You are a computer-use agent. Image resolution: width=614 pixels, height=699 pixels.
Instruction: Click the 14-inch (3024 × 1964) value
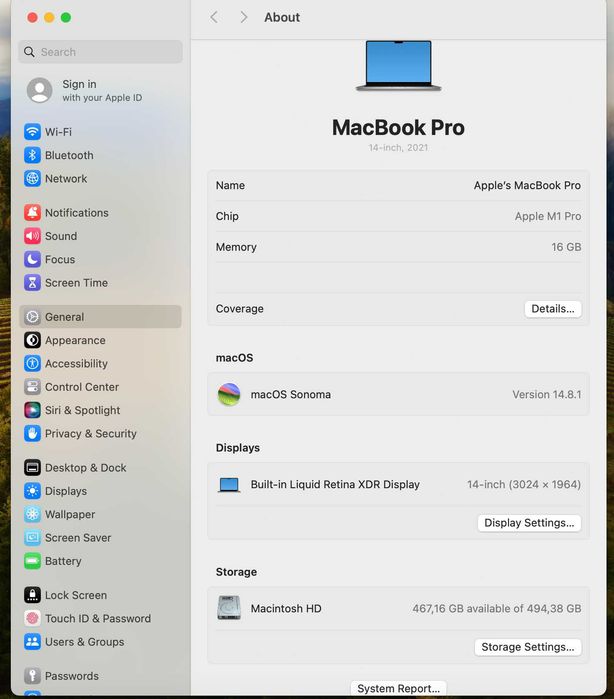(x=524, y=485)
